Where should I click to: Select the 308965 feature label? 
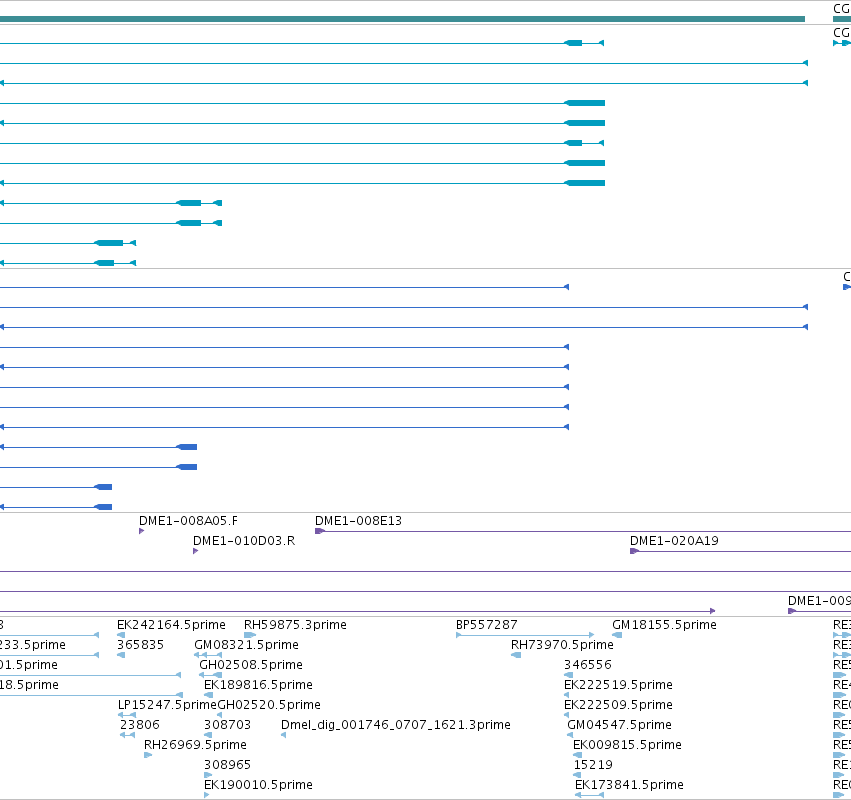point(227,765)
